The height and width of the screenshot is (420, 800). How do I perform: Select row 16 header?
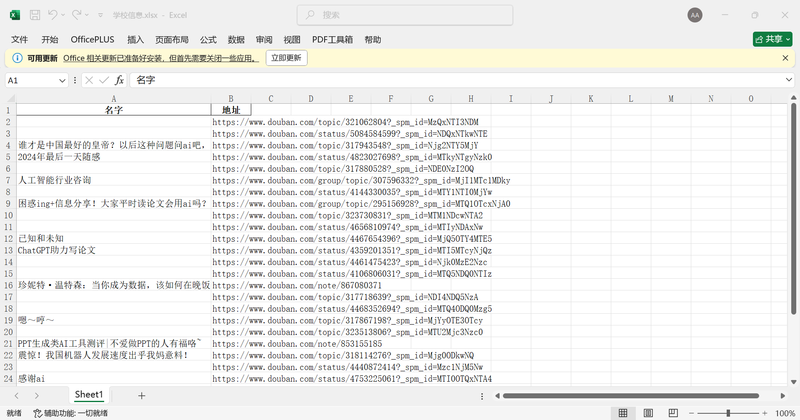(9, 285)
